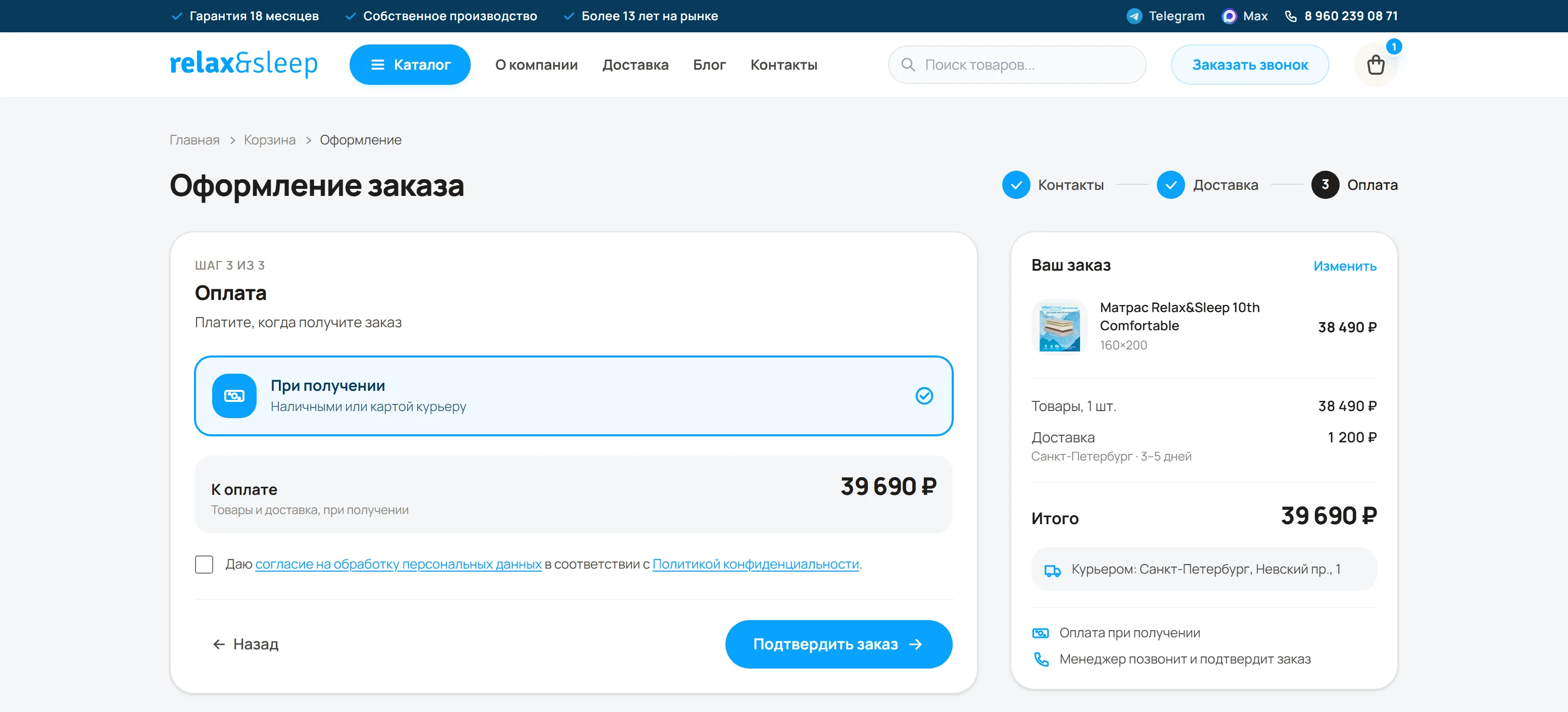Click the search magnifier icon
This screenshot has width=1568, height=712.
coord(908,65)
